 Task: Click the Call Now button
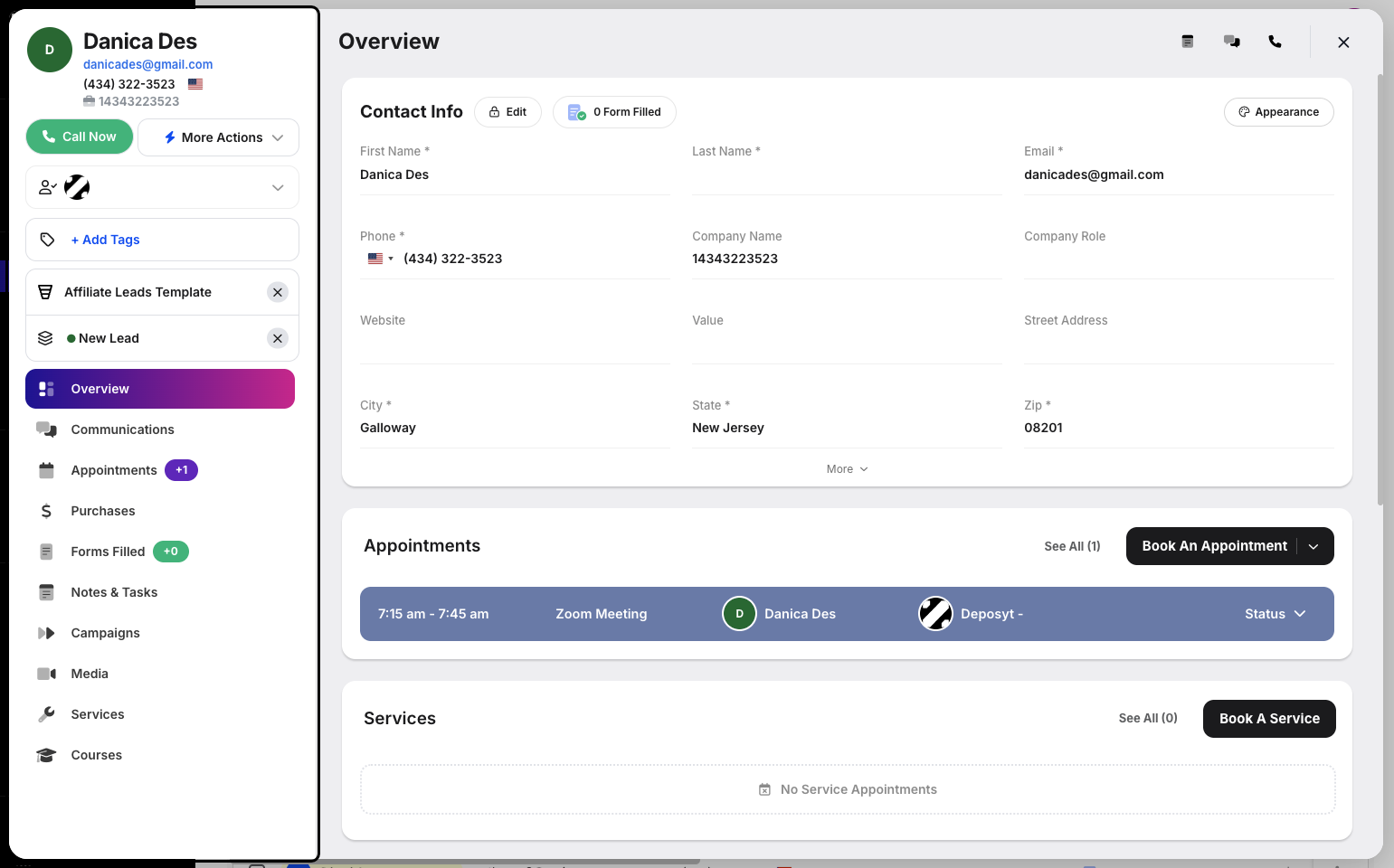click(80, 137)
